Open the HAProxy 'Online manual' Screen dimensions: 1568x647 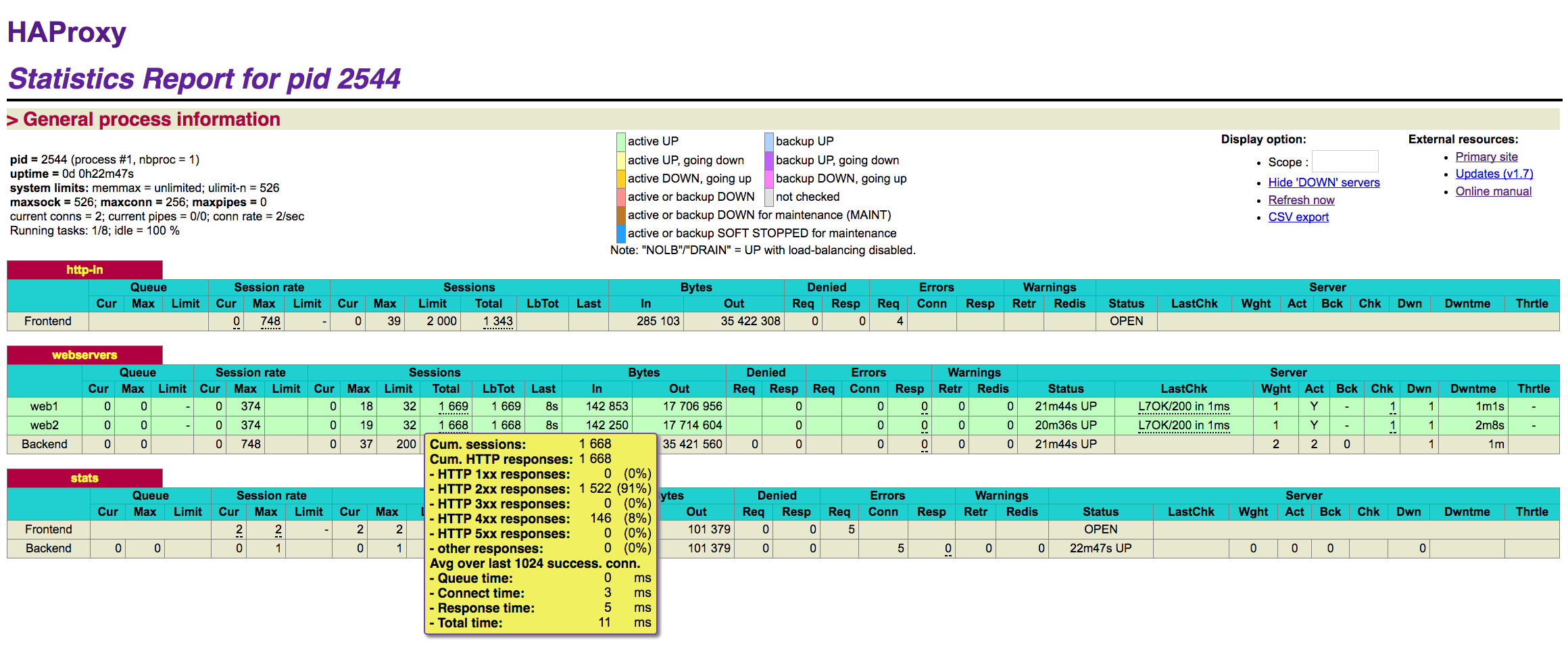pos(1493,191)
